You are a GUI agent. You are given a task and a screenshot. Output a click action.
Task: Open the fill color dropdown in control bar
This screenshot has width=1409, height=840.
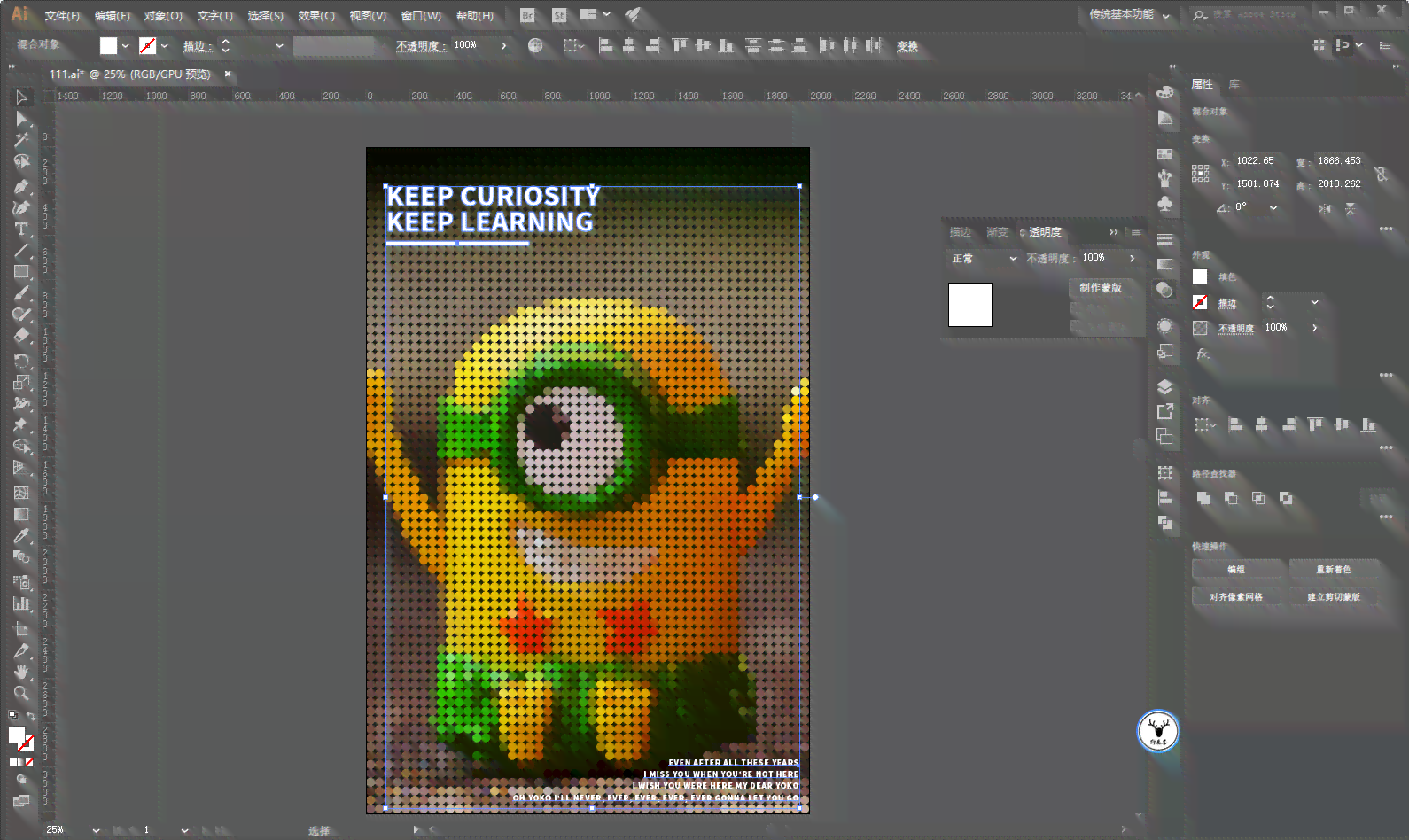point(125,45)
